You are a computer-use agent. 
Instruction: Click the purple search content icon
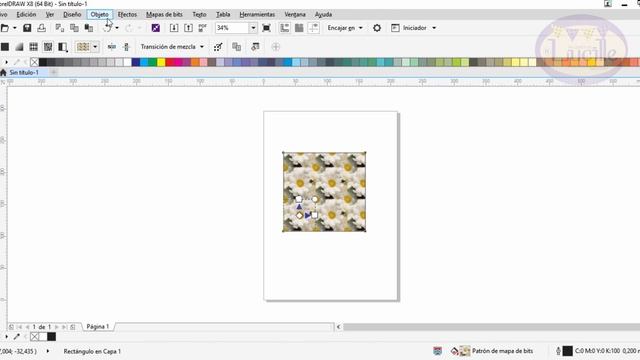point(156,28)
